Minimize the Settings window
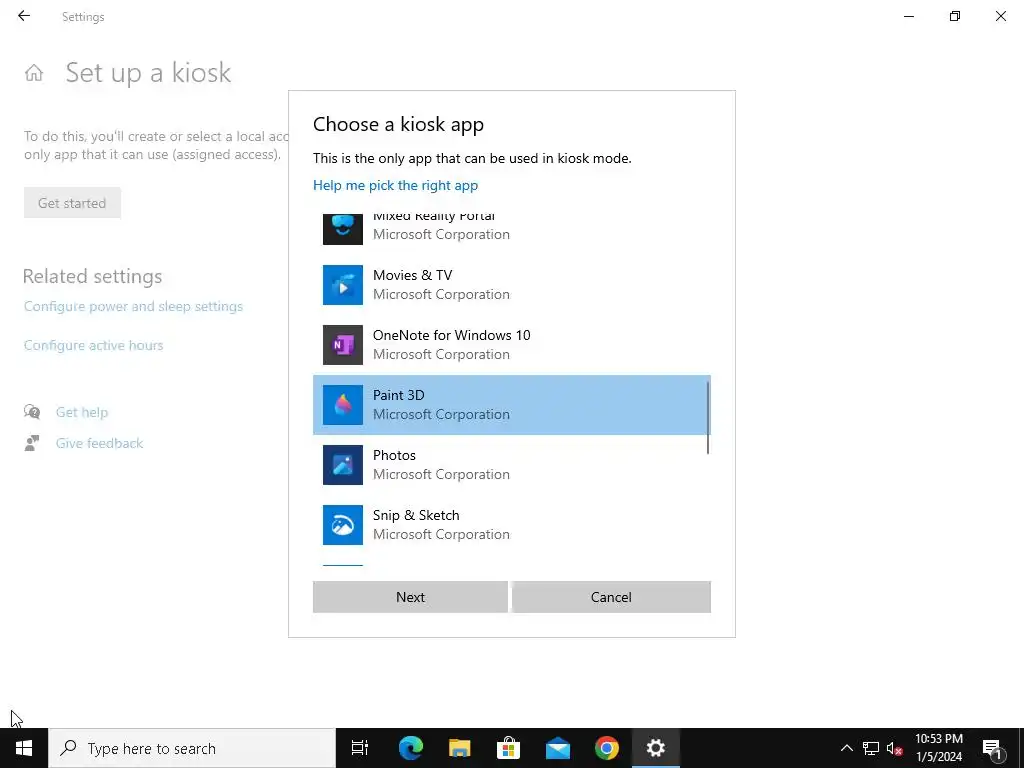Screen dimensions: 1024x768 (x=909, y=16)
